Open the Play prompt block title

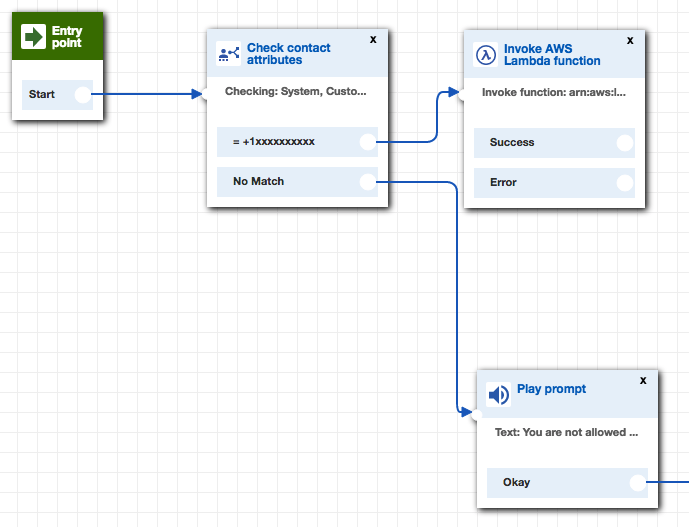coord(551,389)
